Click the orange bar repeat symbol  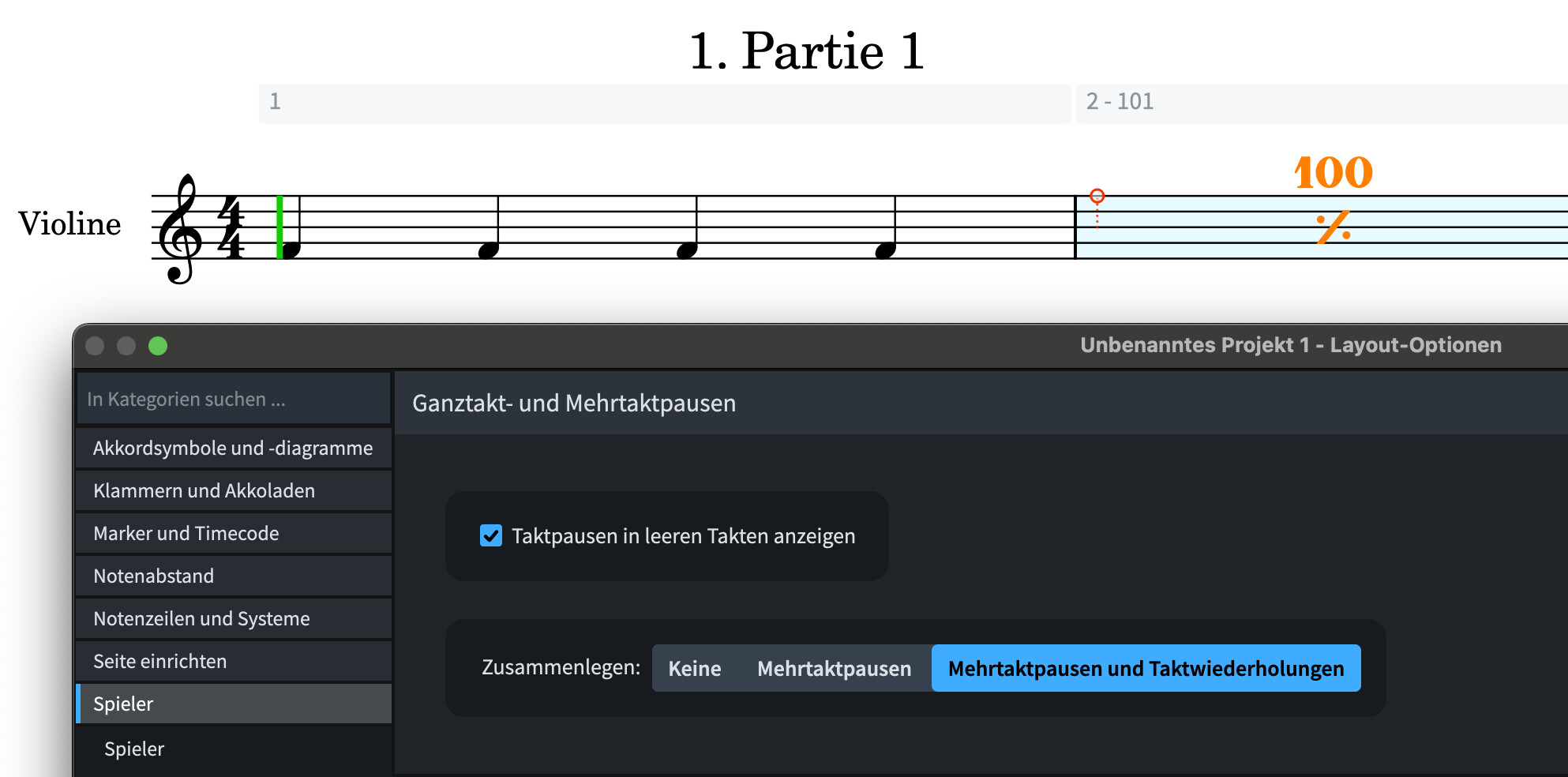pos(1334,227)
